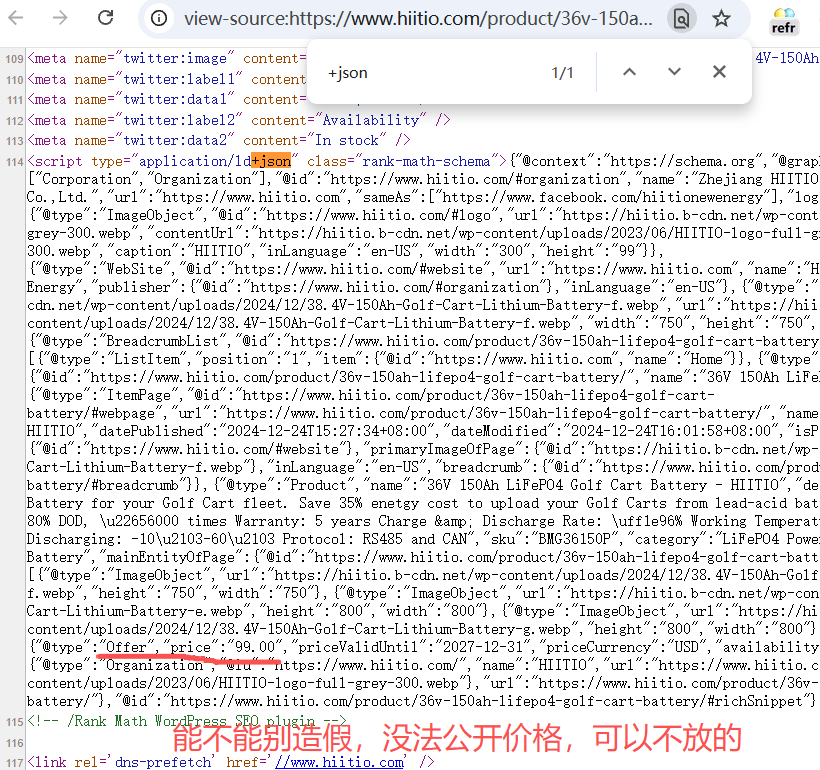Open the refr extension icon
This screenshot has width=820, height=770.
click(x=783, y=21)
